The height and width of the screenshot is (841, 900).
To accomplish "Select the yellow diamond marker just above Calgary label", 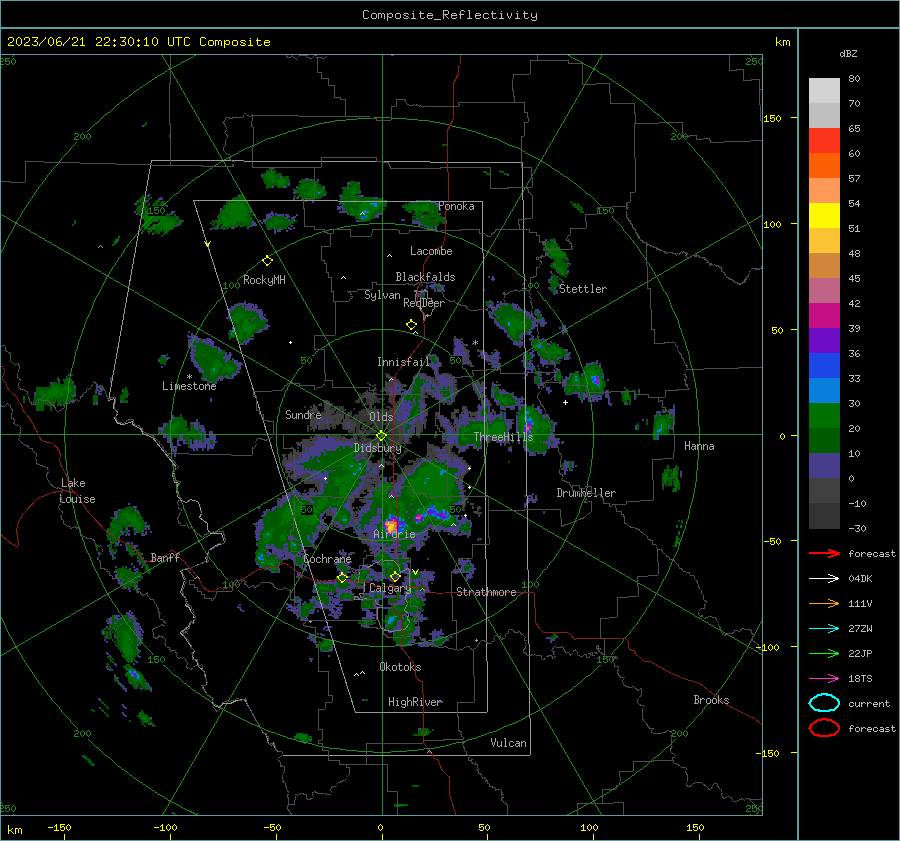I will 395,576.
